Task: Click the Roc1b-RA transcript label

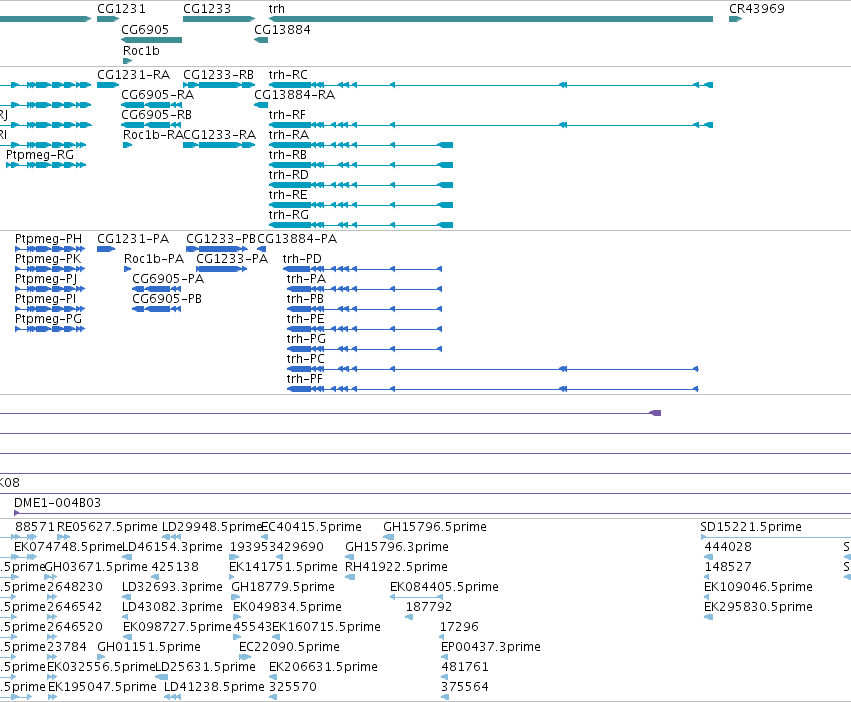Action: (x=153, y=135)
